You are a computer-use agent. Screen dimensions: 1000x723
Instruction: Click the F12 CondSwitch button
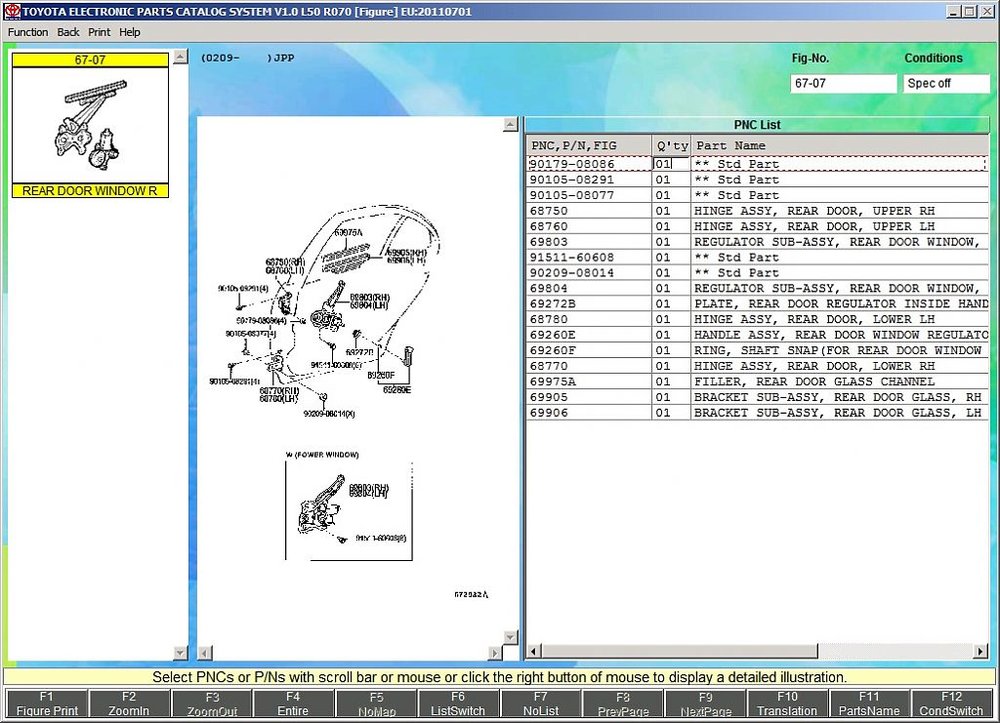pos(952,703)
